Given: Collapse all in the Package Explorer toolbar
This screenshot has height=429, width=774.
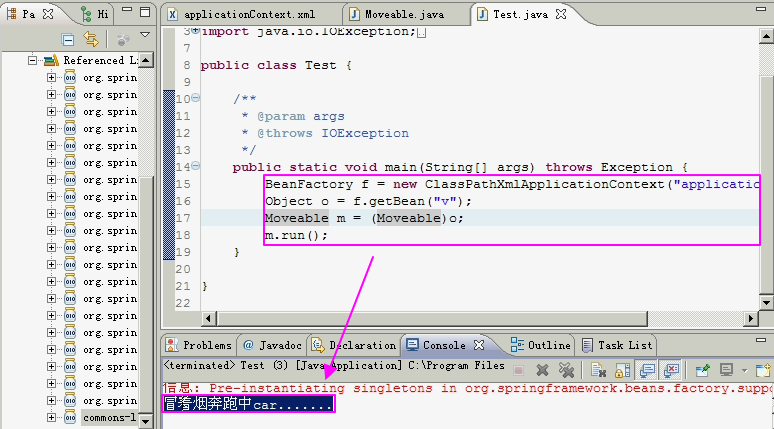Looking at the screenshot, I should 68,39.
